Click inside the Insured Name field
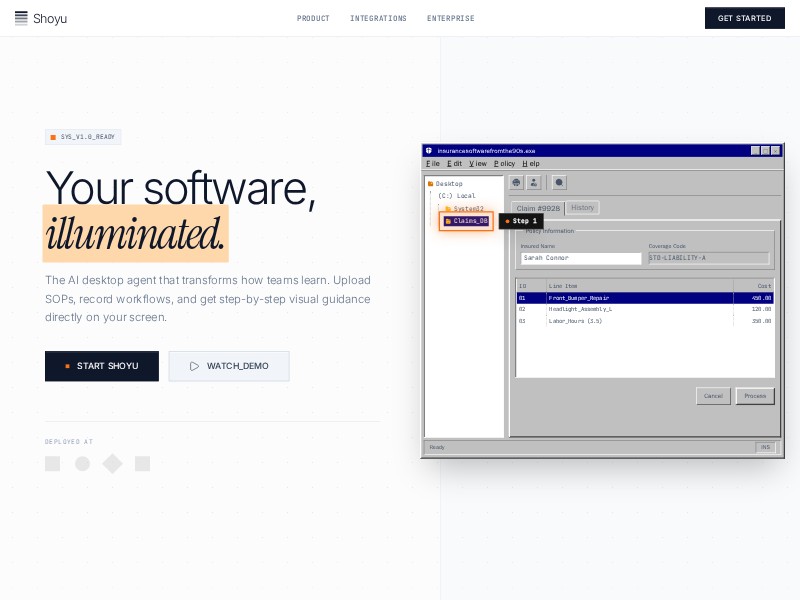 tap(580, 258)
